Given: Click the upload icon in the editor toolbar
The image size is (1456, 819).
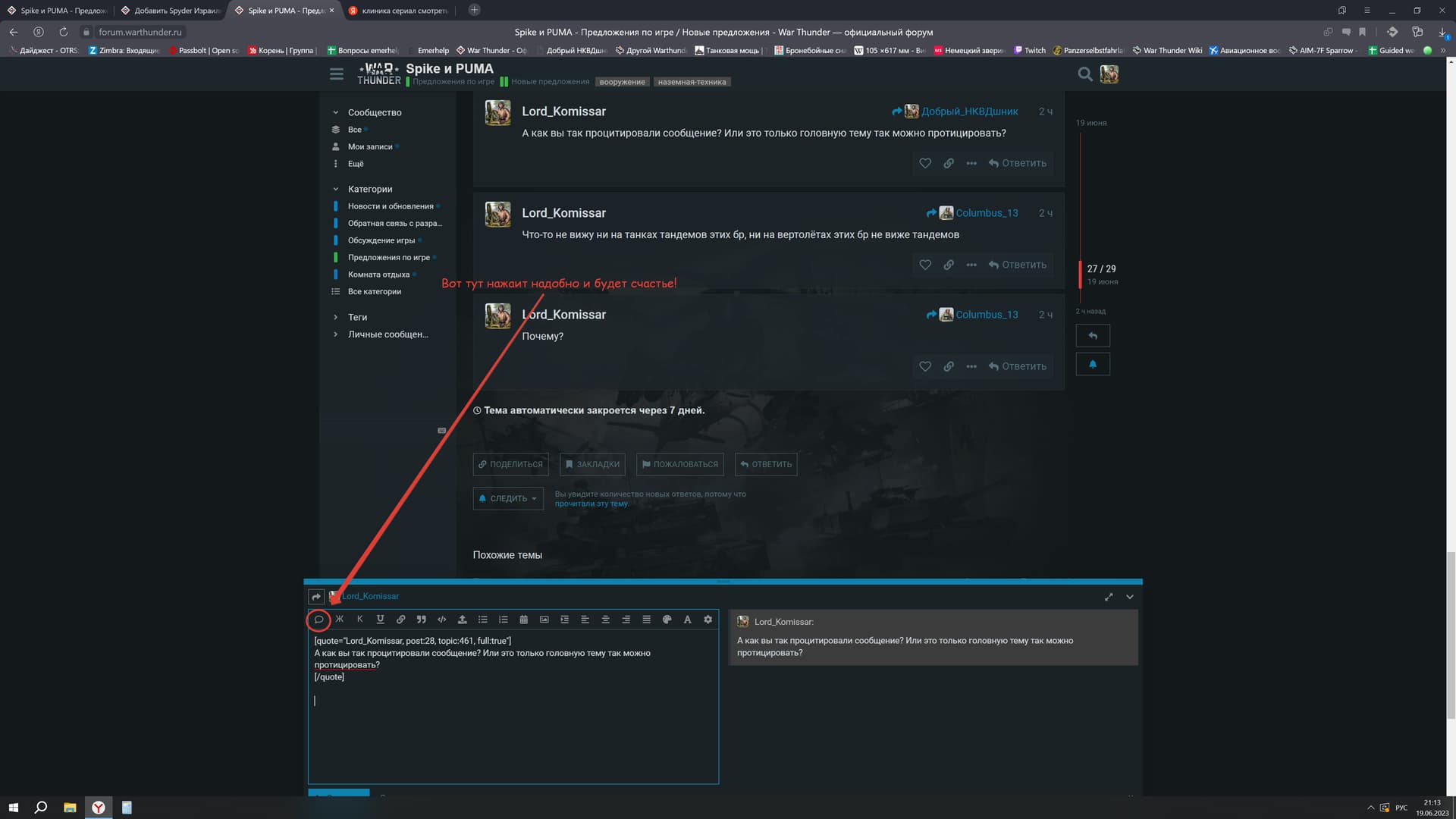Looking at the screenshot, I should 462,620.
